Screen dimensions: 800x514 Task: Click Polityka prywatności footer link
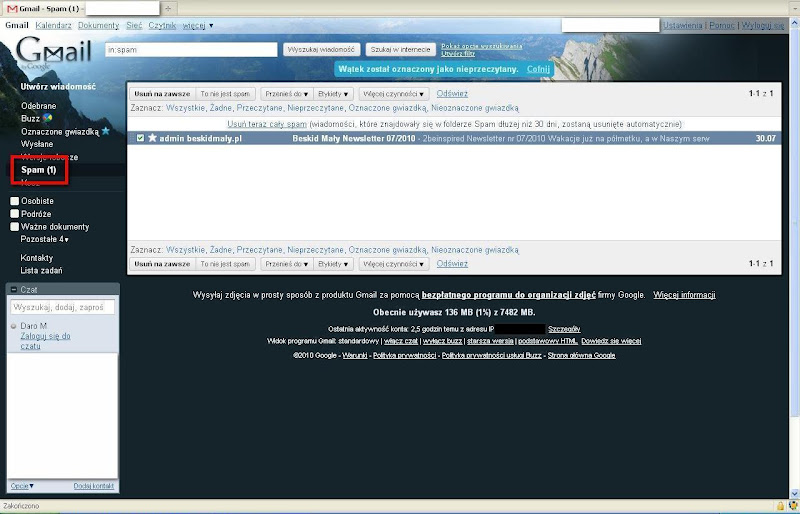pos(405,355)
